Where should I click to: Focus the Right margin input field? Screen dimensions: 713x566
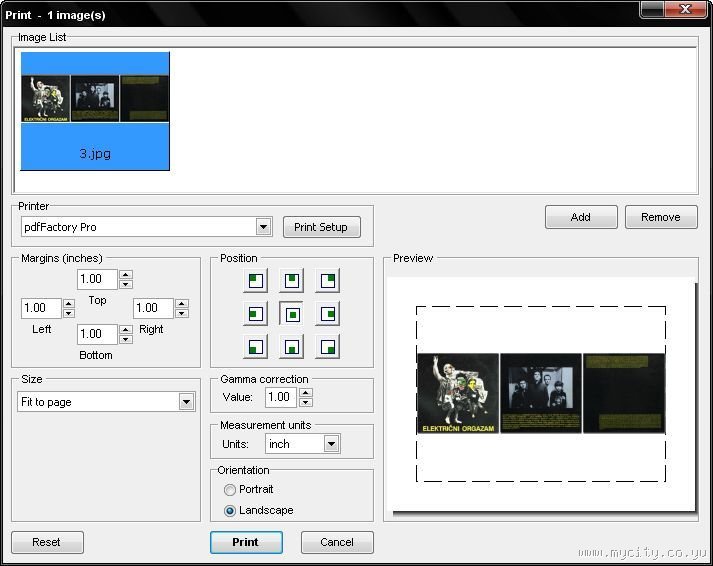click(154, 308)
